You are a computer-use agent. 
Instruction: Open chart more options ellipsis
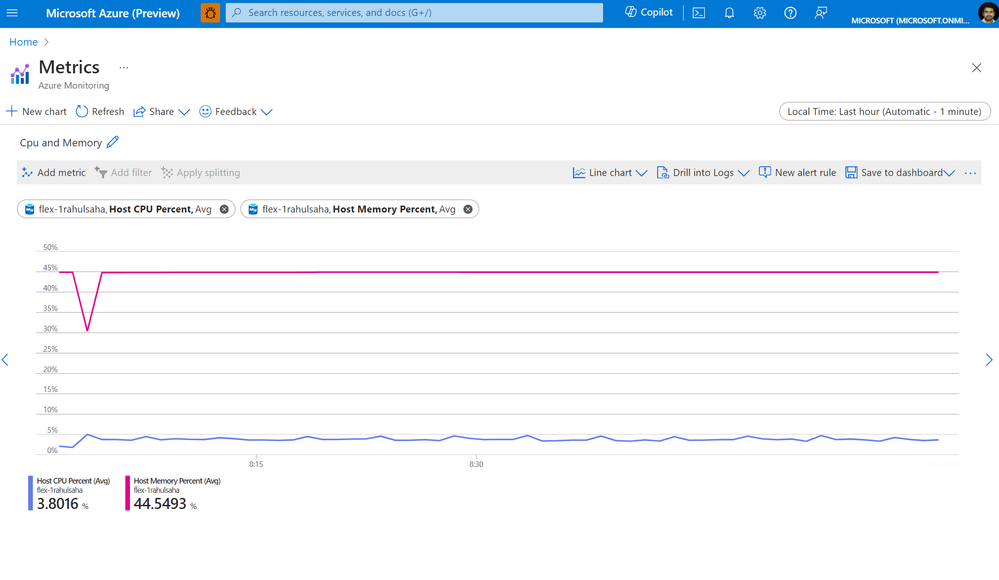tap(970, 173)
